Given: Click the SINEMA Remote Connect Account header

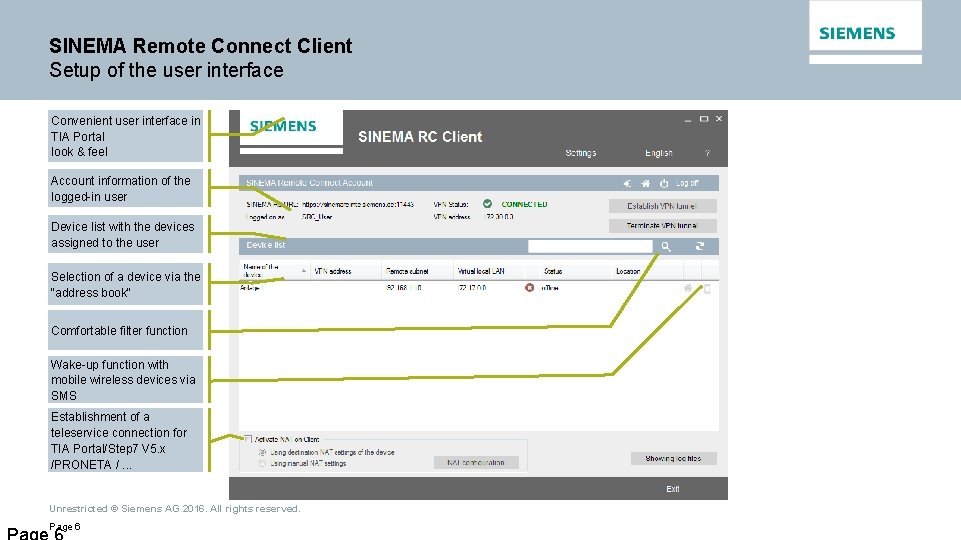Looking at the screenshot, I should pos(478,183).
